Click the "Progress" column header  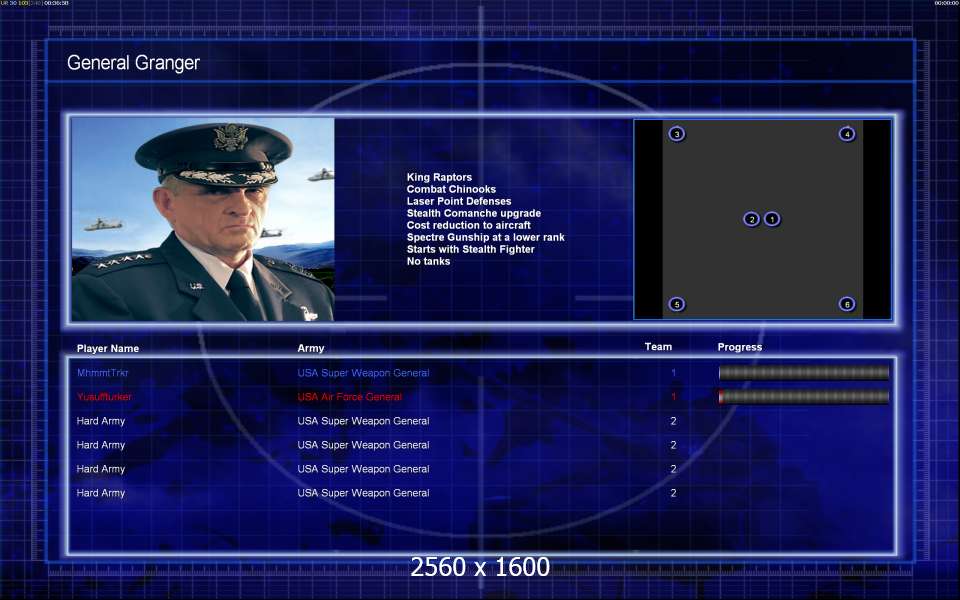(740, 347)
